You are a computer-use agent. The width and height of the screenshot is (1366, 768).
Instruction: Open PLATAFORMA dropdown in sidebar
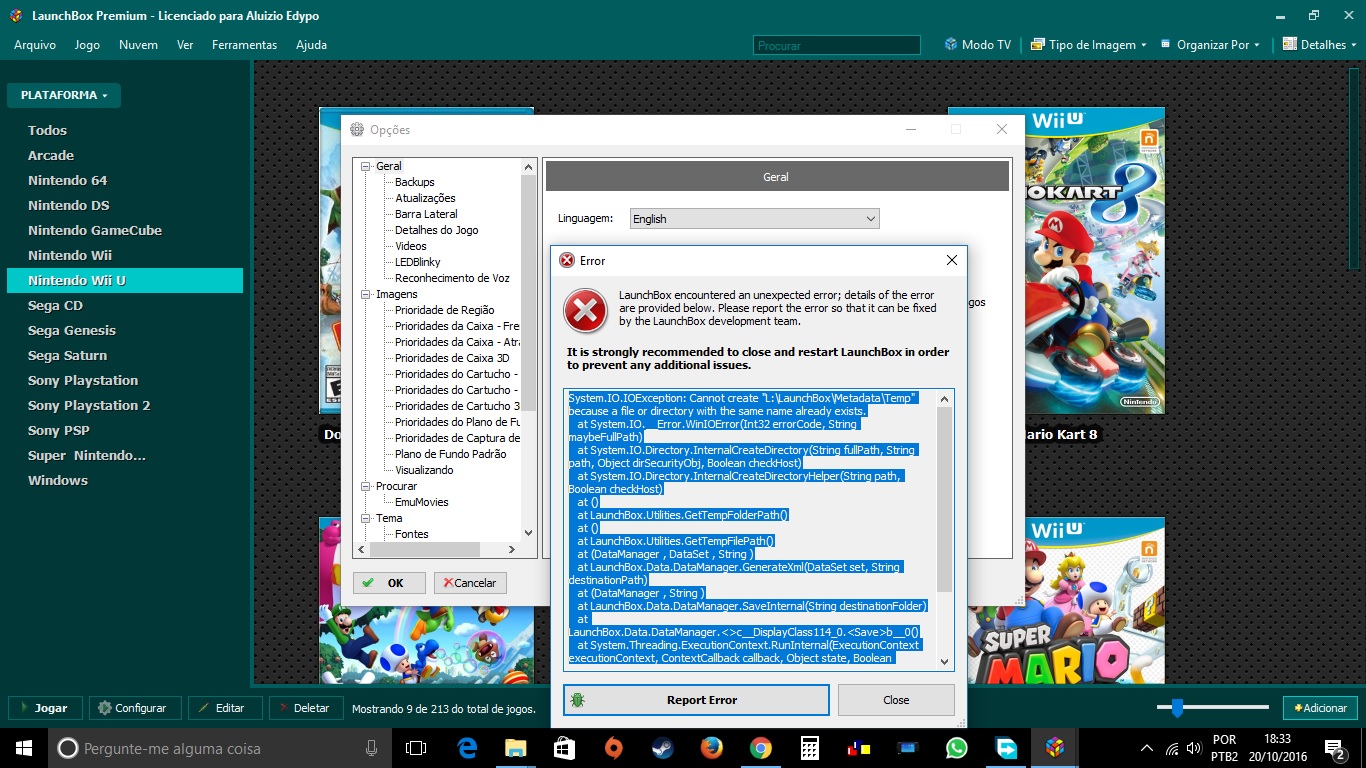point(64,95)
